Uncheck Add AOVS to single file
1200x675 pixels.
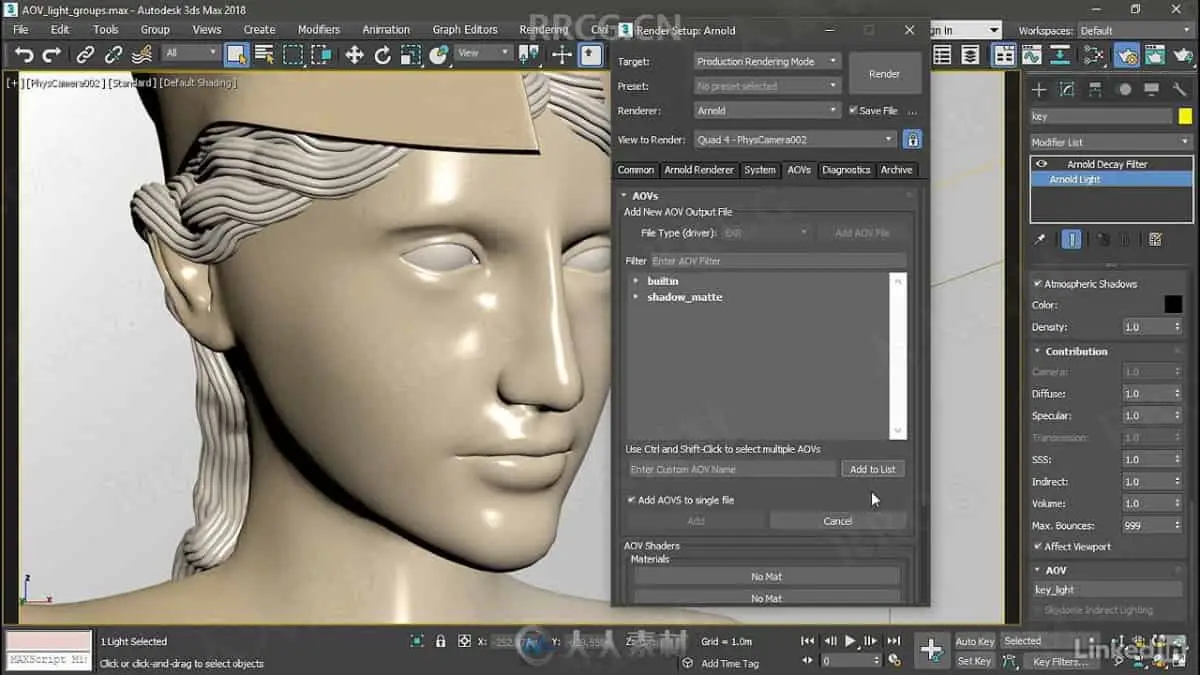click(631, 500)
